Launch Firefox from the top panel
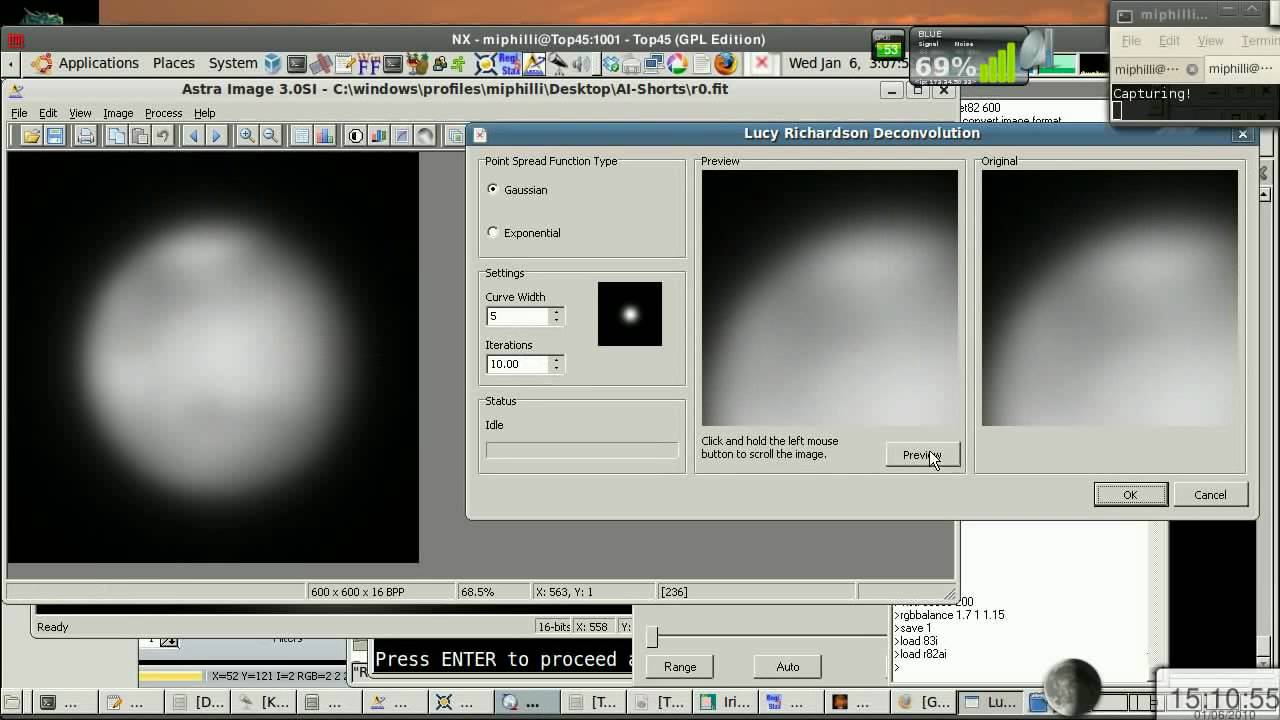1280x720 pixels. click(726, 63)
